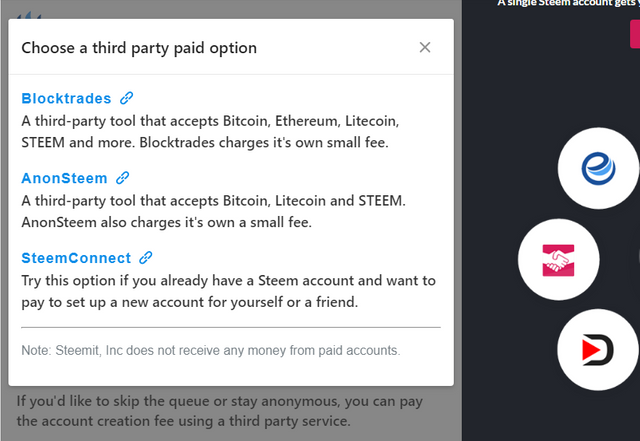The image size is (640, 441).
Task: Follow the AnonSteem link
Action: click(x=64, y=178)
